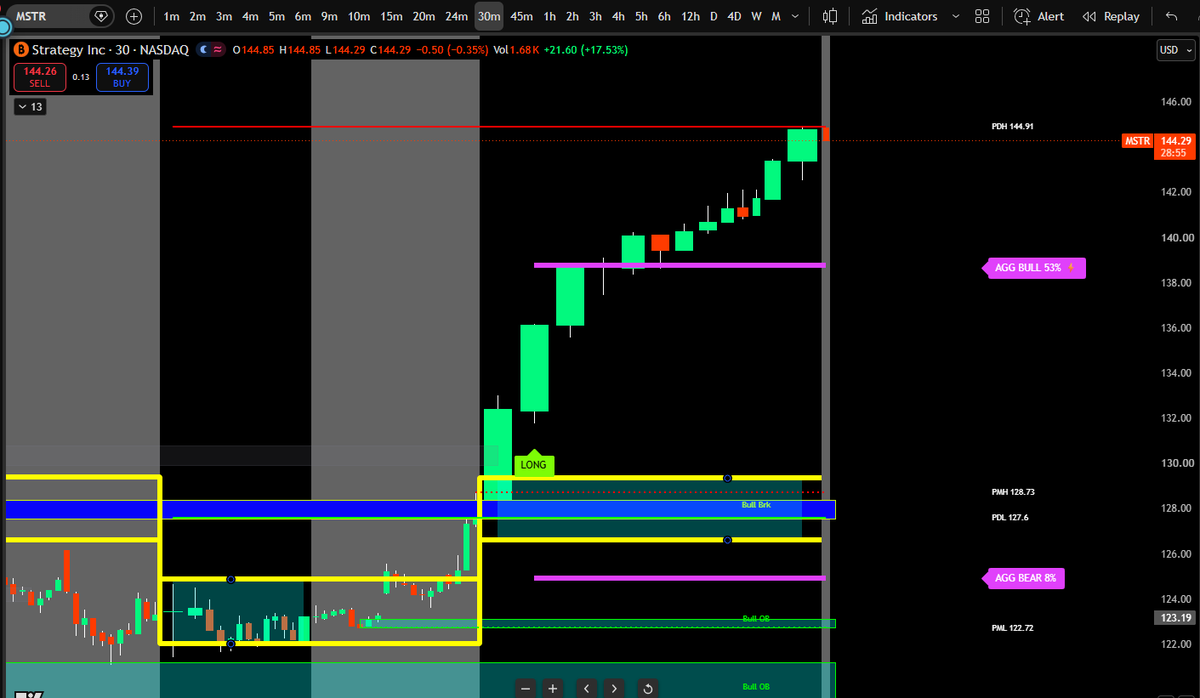Switch chart to 4h interval
This screenshot has height=698, width=1200.
point(618,17)
